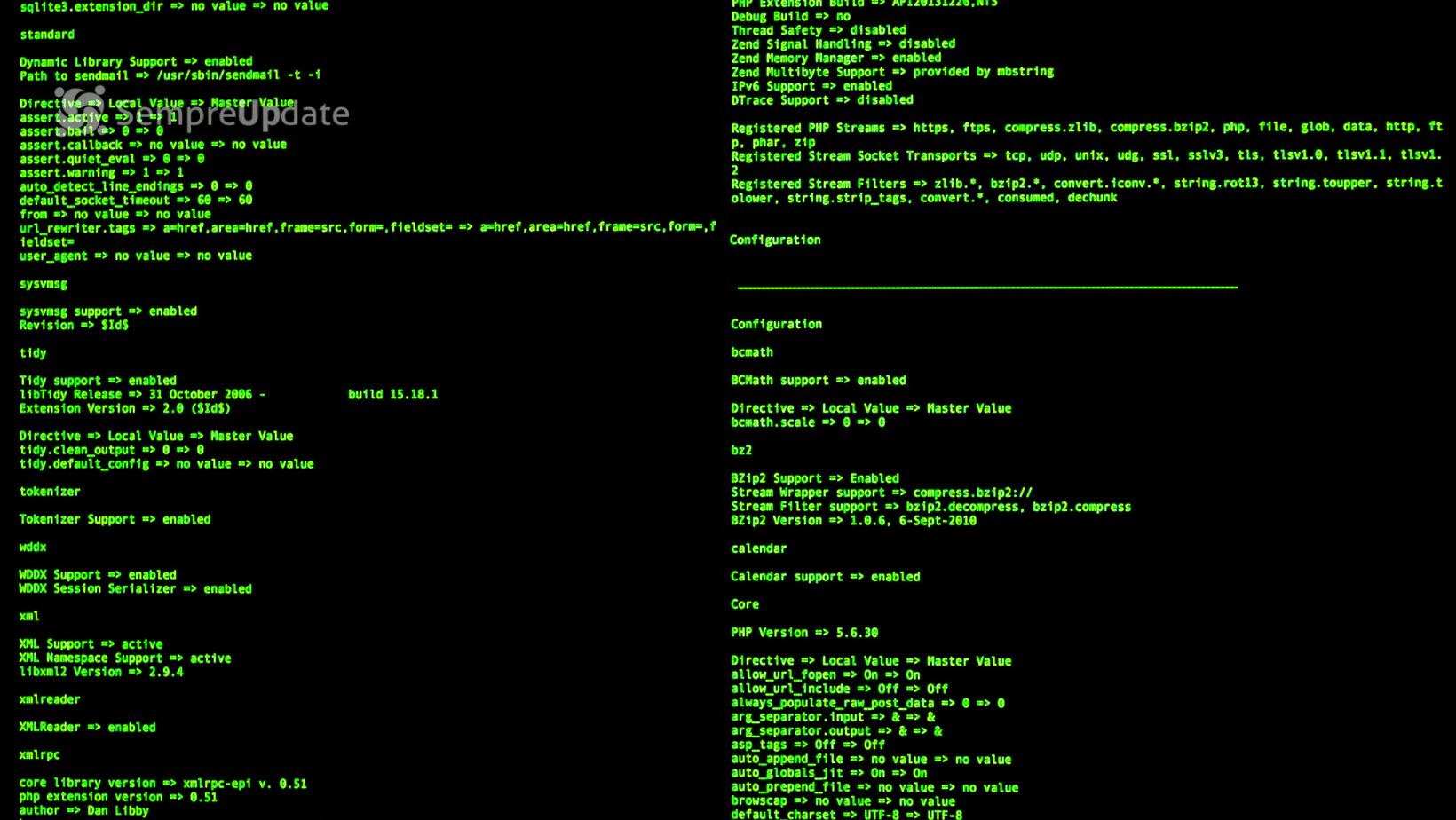Click the 'core library version => xmlrpc-epi' line
The width and height of the screenshot is (1456, 820).
163,784
